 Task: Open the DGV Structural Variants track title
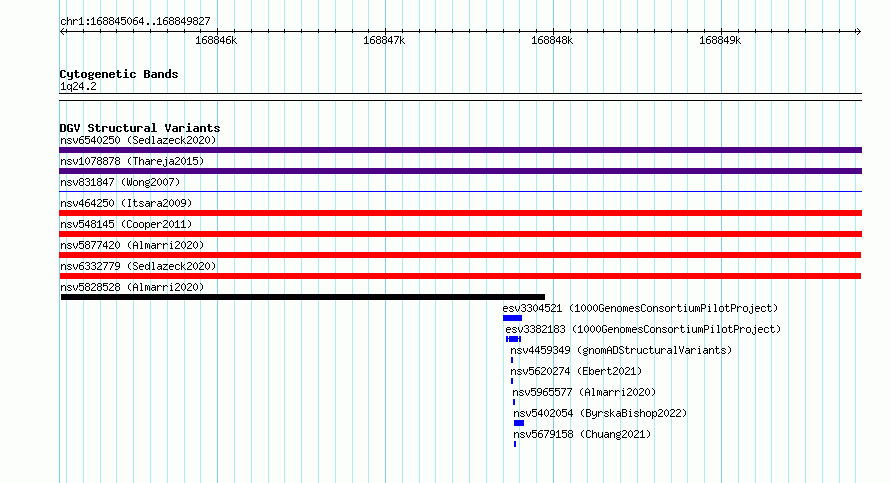click(x=140, y=128)
